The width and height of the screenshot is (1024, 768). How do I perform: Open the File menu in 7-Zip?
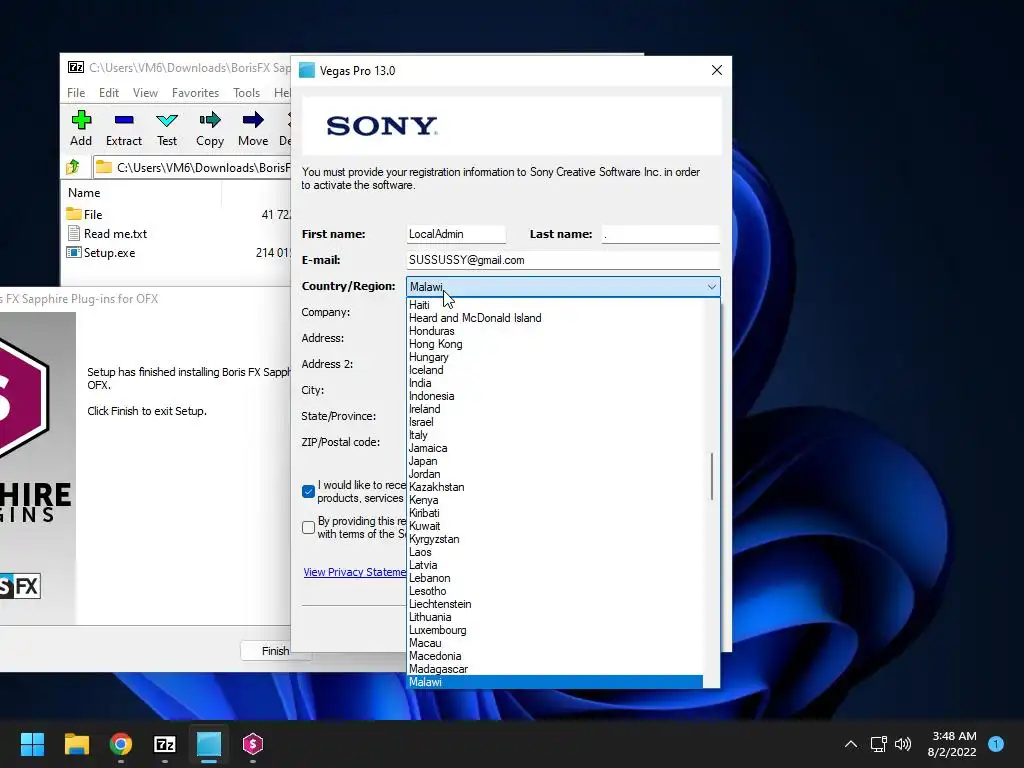76,93
